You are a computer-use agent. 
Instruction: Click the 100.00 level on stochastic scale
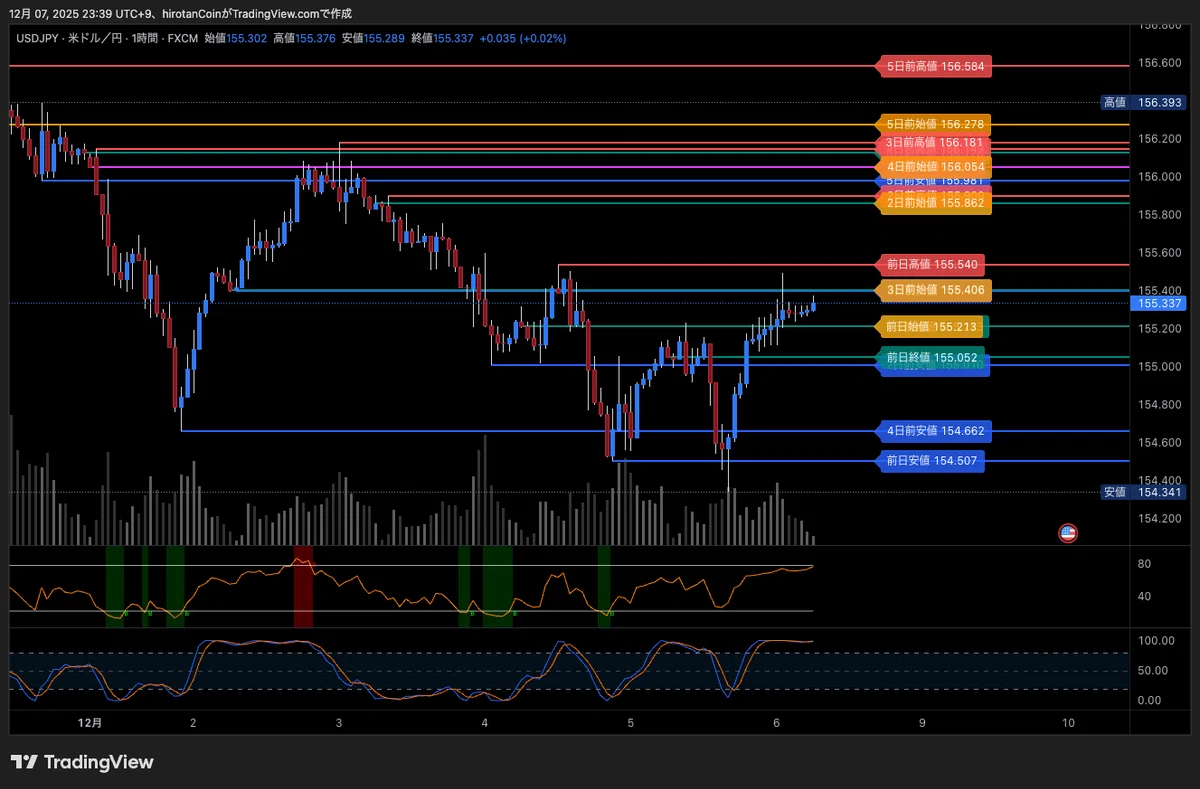coord(1156,640)
